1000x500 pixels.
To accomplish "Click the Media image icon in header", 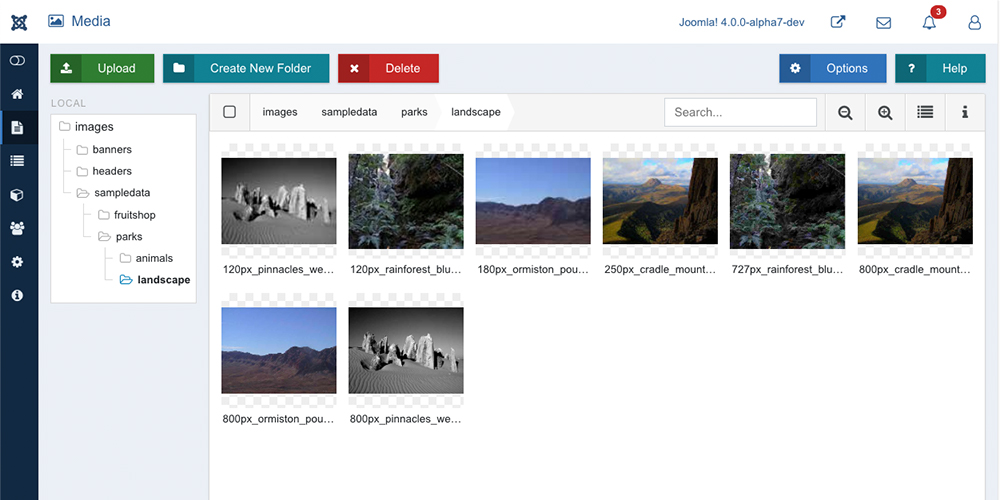I will 56,21.
